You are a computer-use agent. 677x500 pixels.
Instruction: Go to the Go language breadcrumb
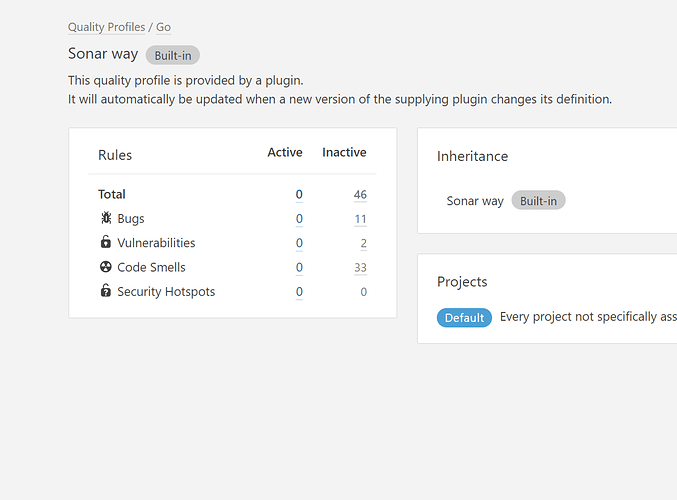163,27
